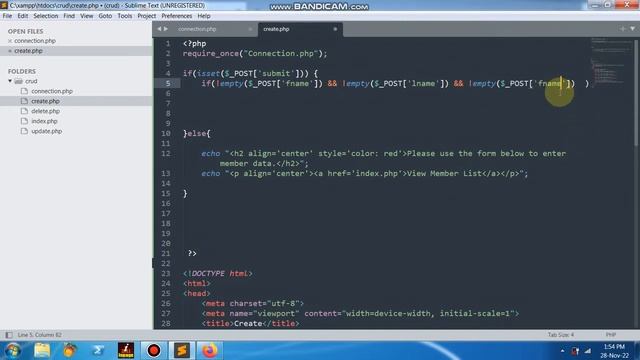Open update.php in crud folder

(47, 131)
